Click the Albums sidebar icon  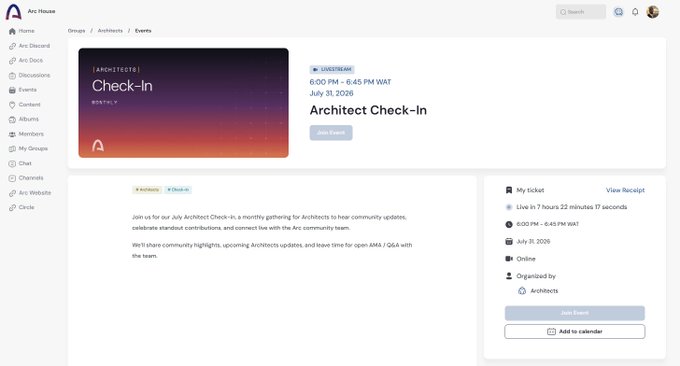(12, 120)
